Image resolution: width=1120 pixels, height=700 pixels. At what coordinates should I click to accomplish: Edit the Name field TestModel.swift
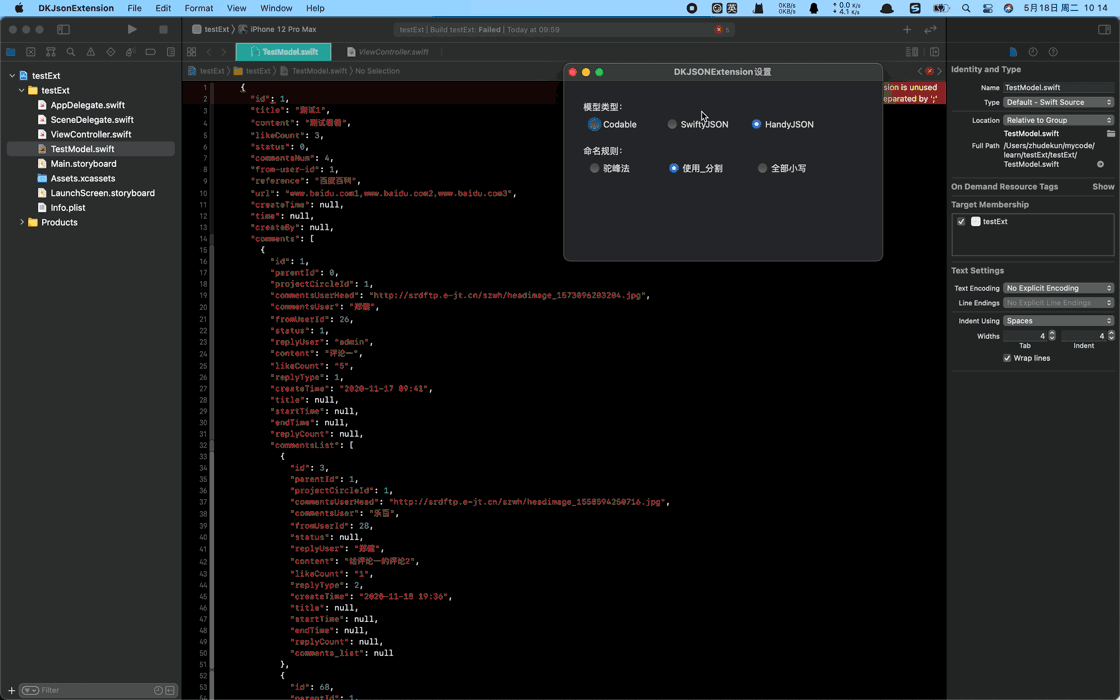click(1059, 87)
